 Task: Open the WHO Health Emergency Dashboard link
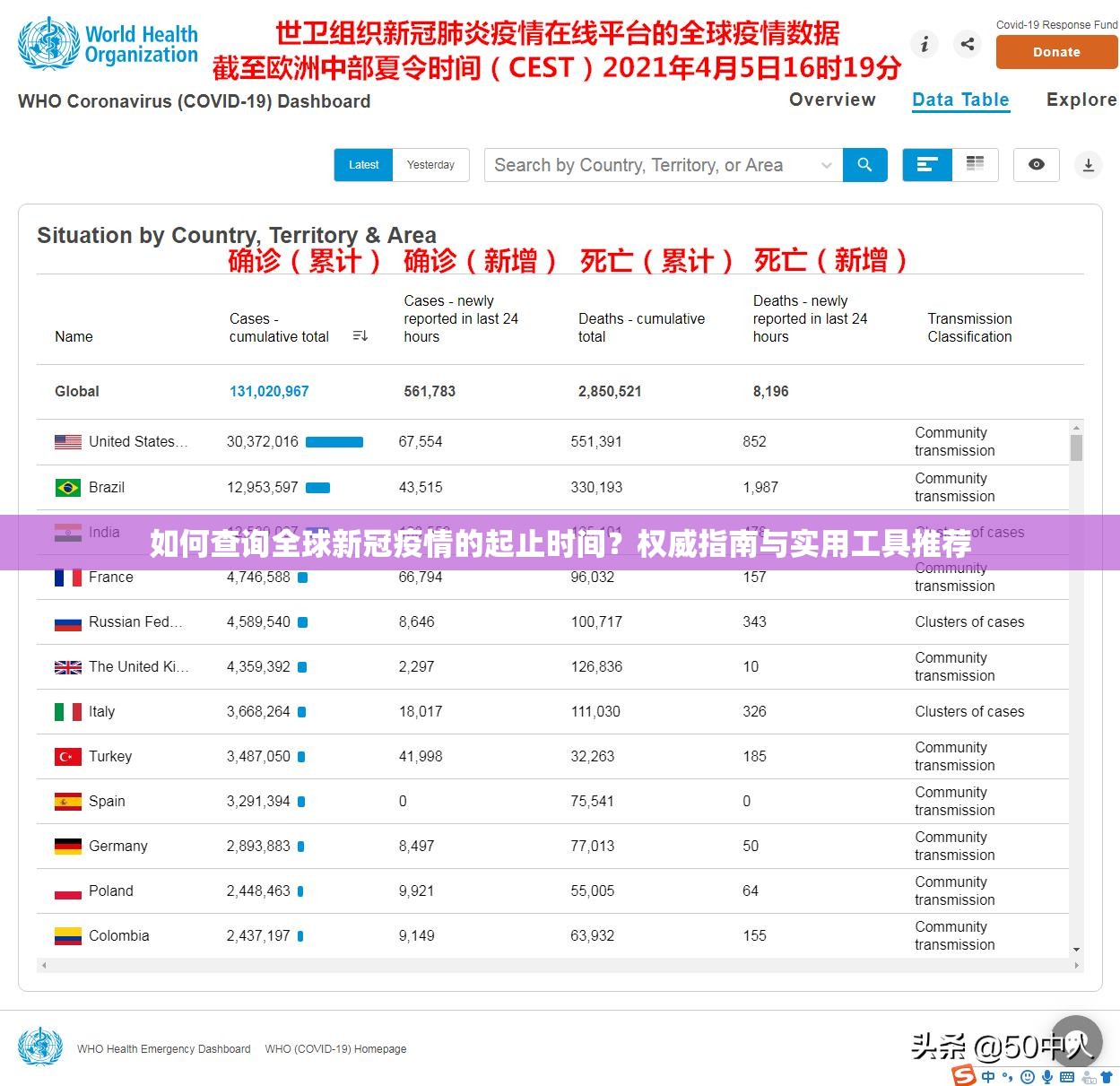tap(164, 1048)
